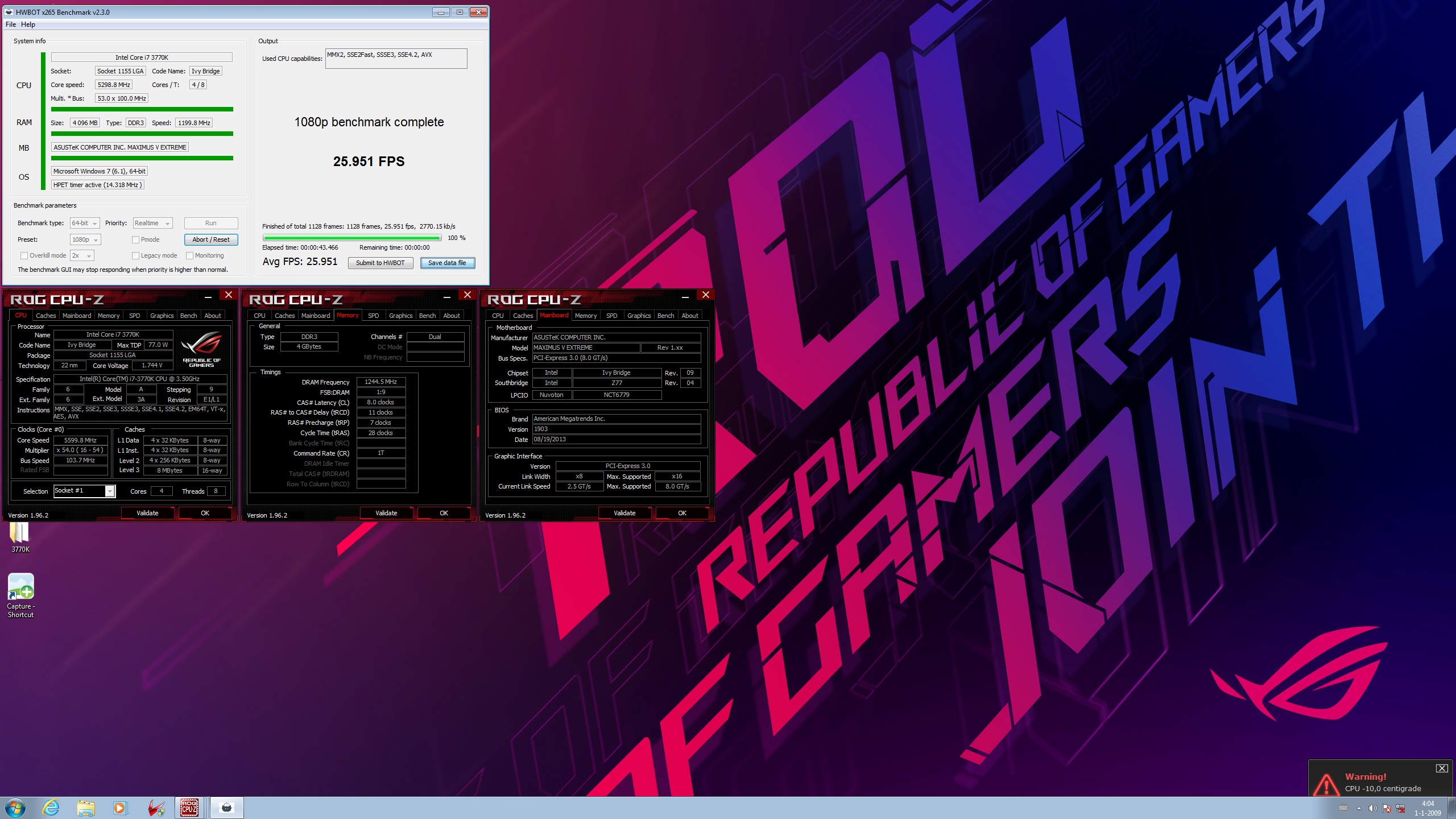
Task: Click the Used CPU capabilities text box
Action: (396, 59)
